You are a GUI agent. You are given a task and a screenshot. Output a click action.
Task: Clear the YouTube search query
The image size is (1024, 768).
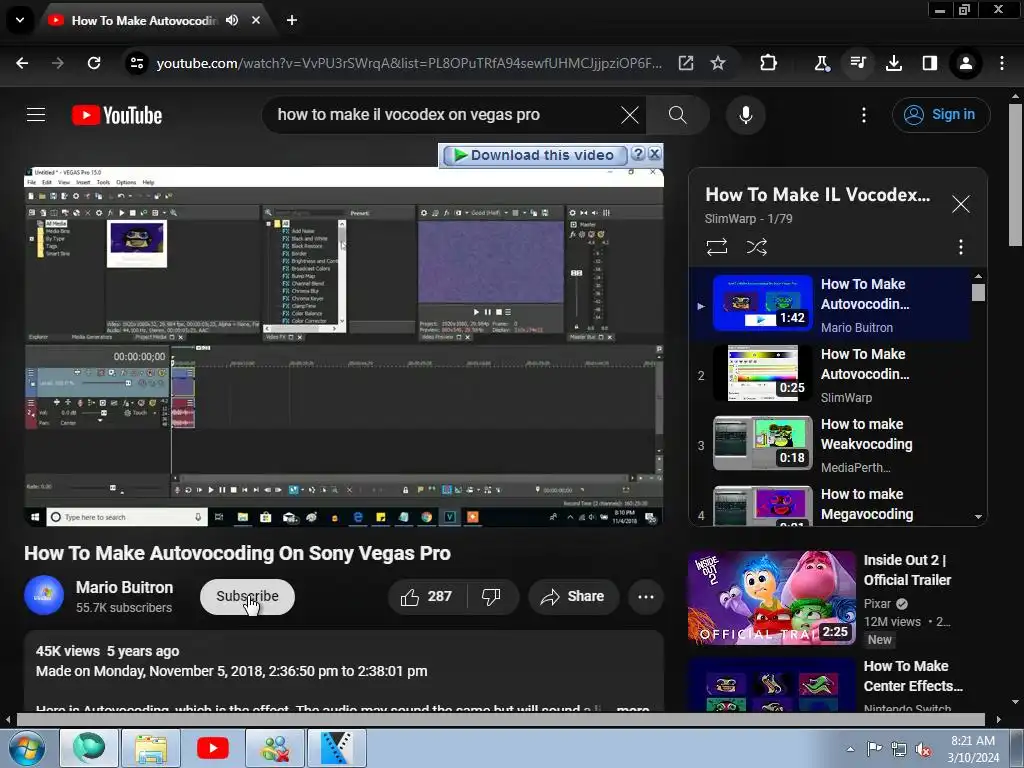click(x=630, y=116)
